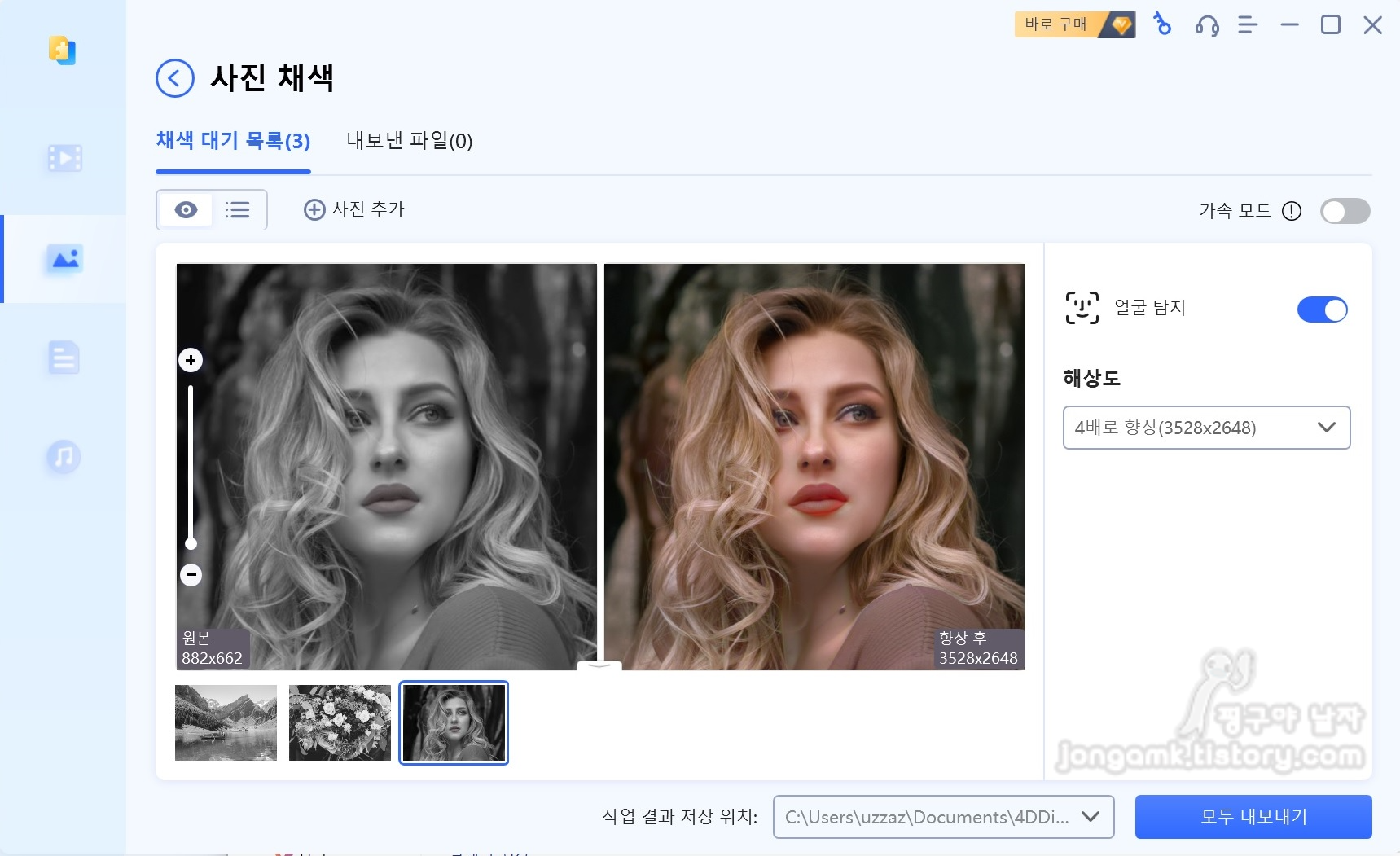Image resolution: width=1400 pixels, height=856 pixels.
Task: Open the 해상도 resolution dropdown
Action: coord(1206,428)
